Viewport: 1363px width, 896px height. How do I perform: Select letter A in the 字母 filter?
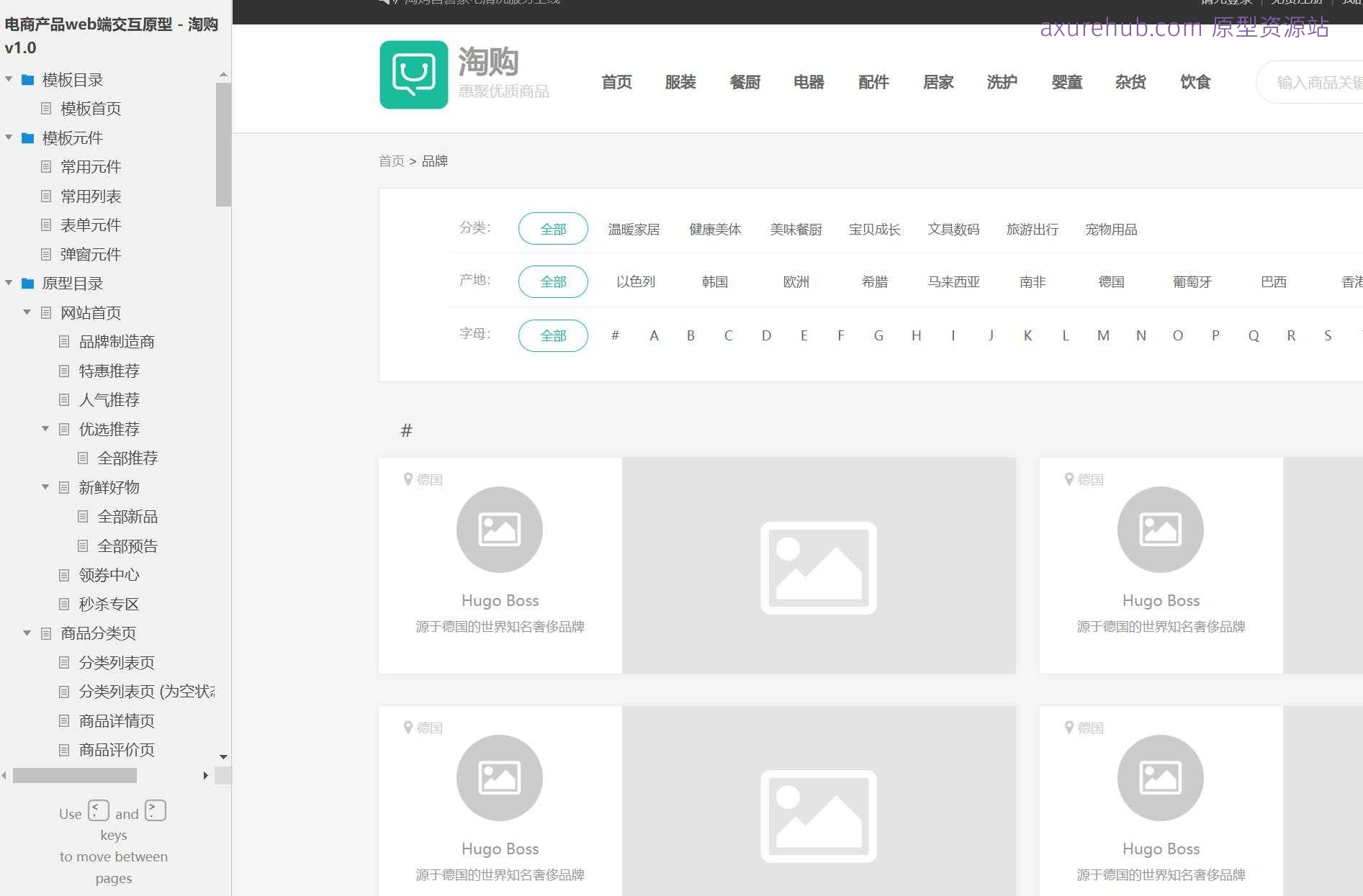pyautogui.click(x=653, y=335)
